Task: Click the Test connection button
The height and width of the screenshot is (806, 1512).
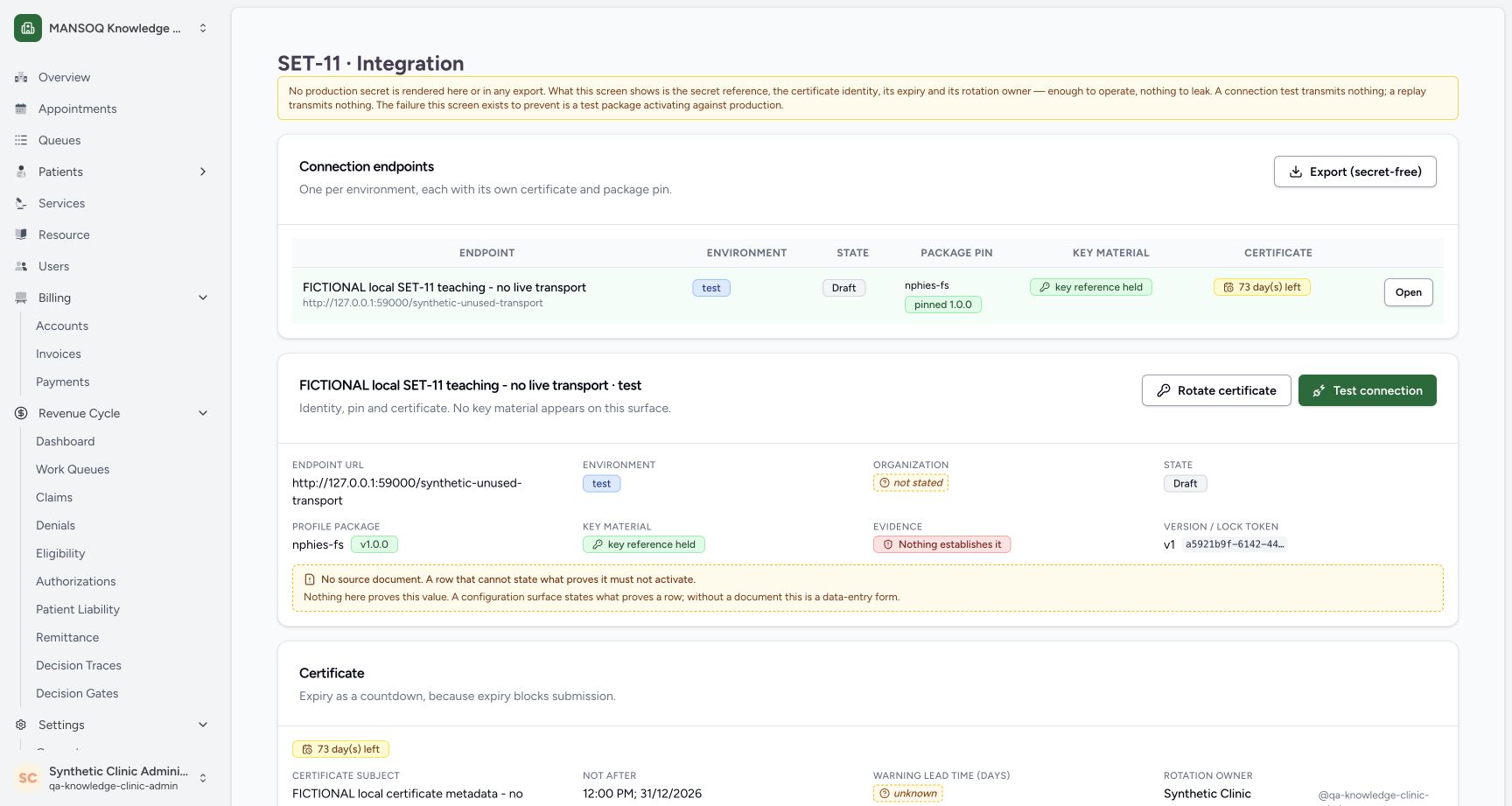Action: tap(1368, 390)
